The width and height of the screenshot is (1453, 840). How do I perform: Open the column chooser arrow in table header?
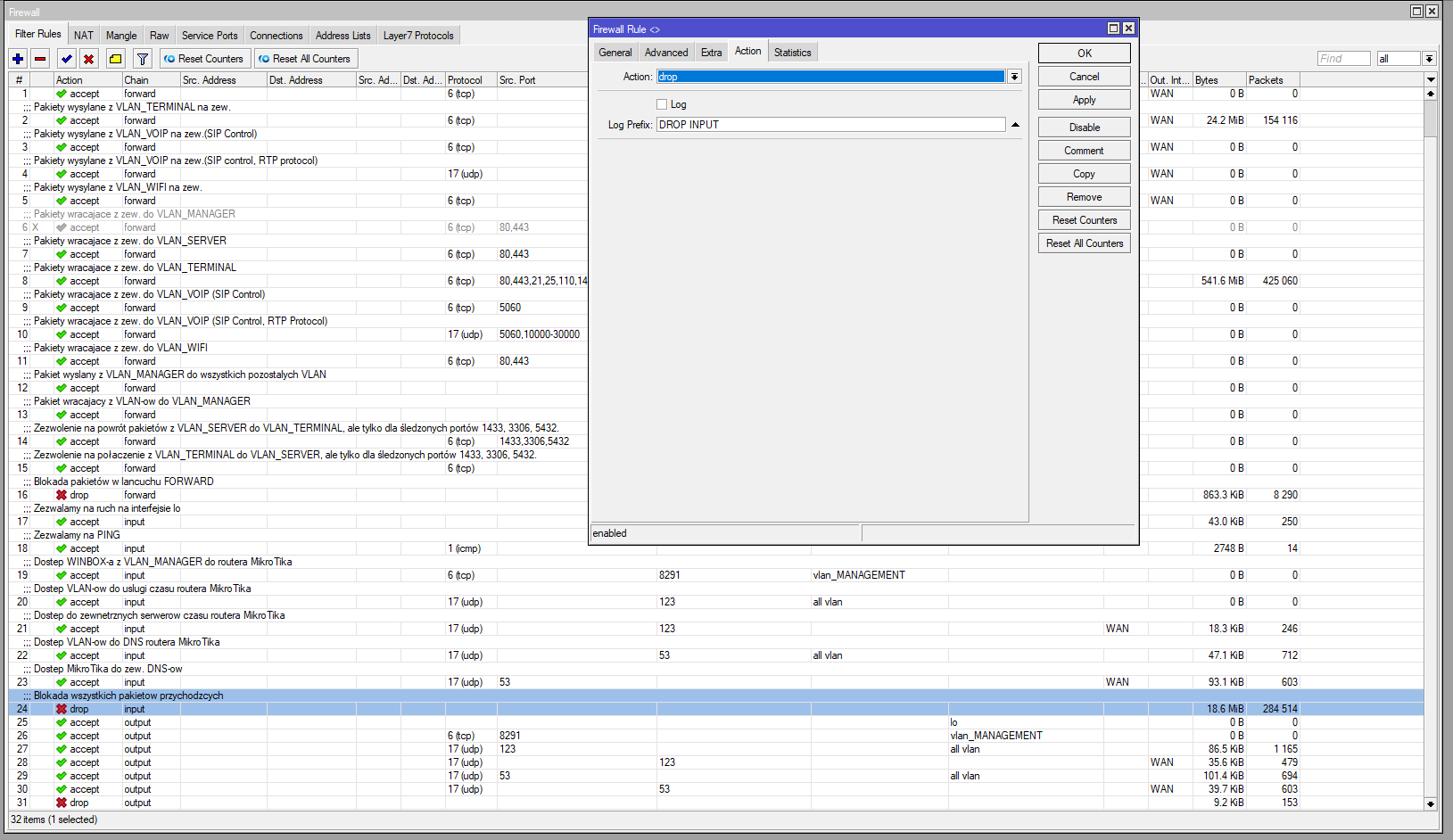[1431, 80]
